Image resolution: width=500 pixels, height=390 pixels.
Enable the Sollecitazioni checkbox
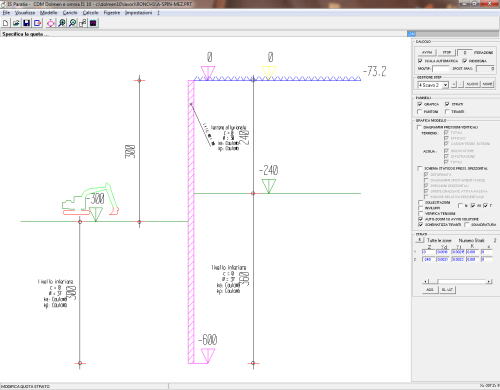(421, 202)
